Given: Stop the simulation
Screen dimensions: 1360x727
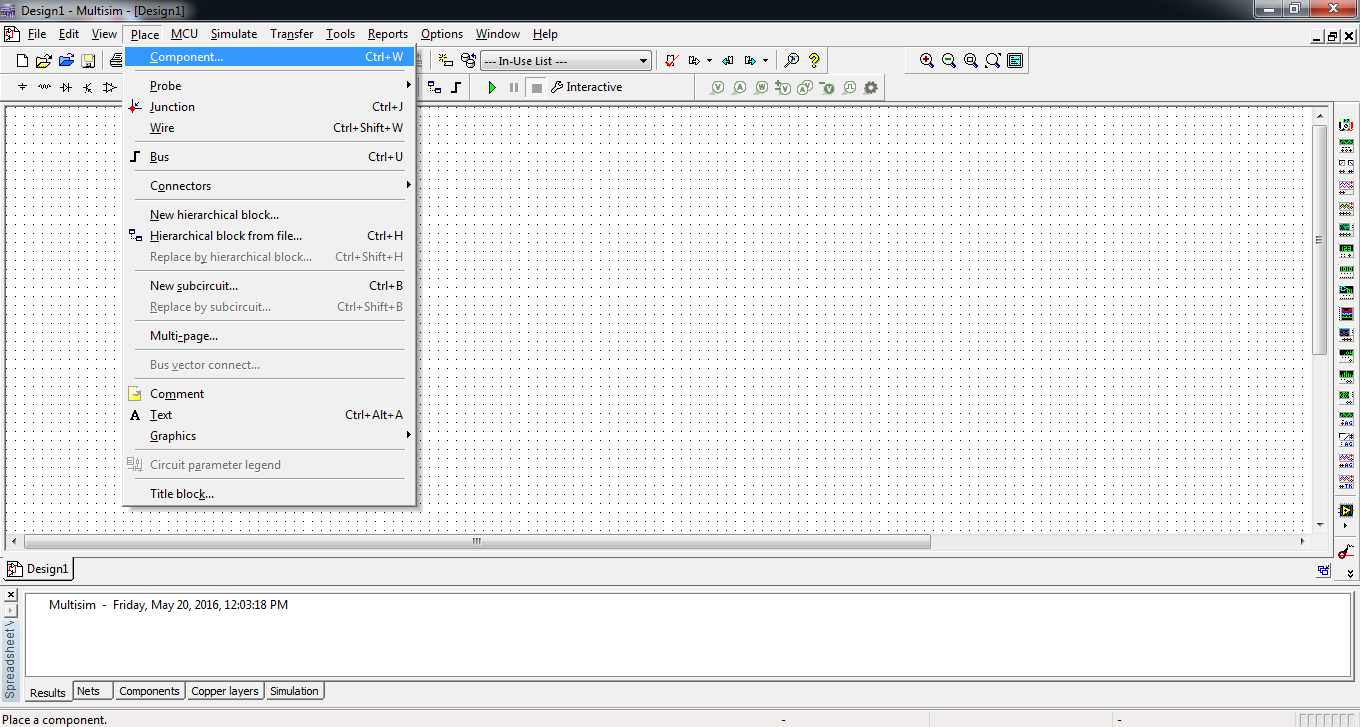Looking at the screenshot, I should 537,87.
